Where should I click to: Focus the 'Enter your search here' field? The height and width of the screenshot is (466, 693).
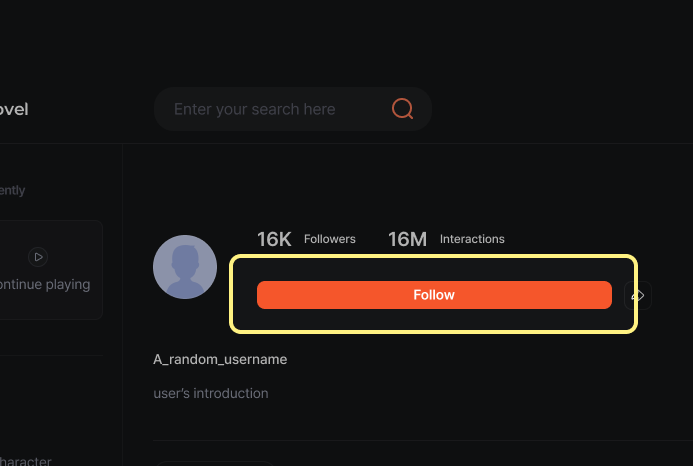[293, 109]
